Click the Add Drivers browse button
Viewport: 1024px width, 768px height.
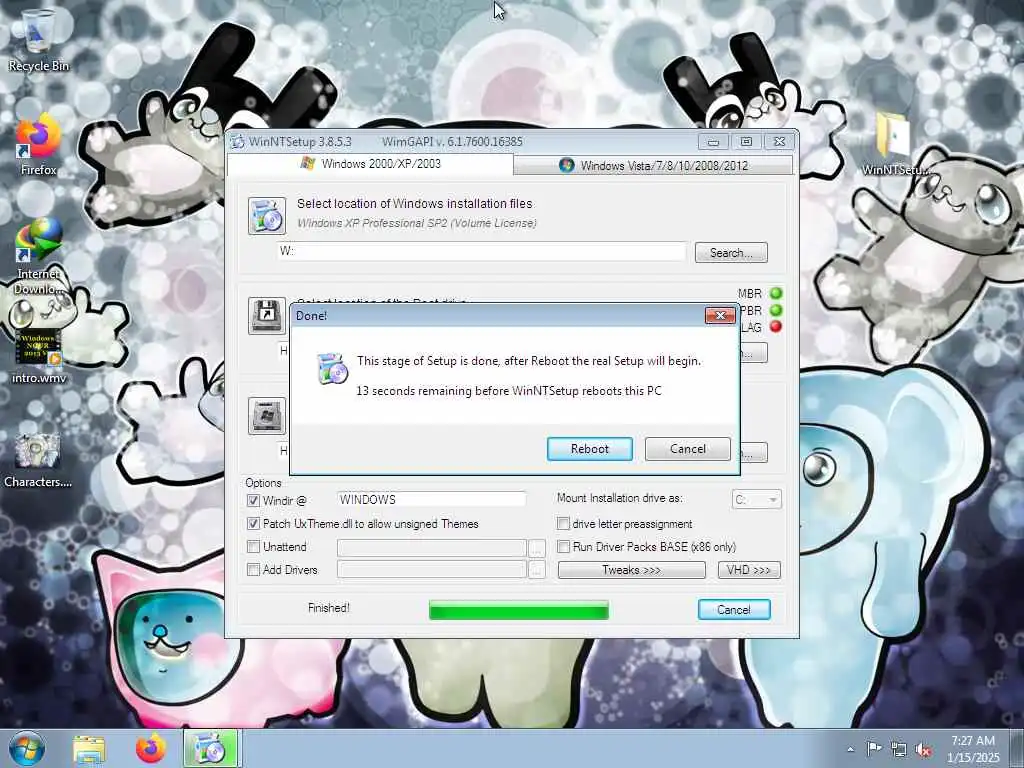536,570
